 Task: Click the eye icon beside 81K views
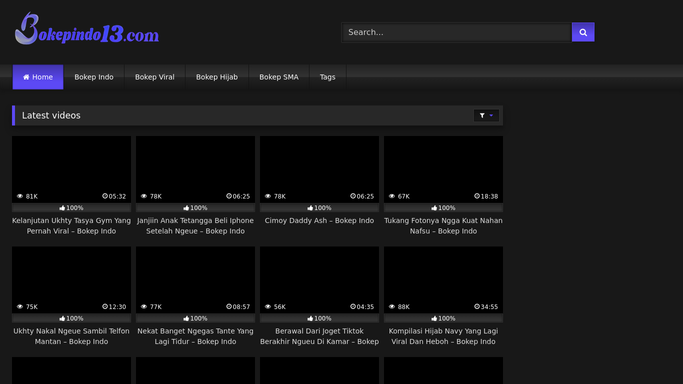click(x=20, y=196)
